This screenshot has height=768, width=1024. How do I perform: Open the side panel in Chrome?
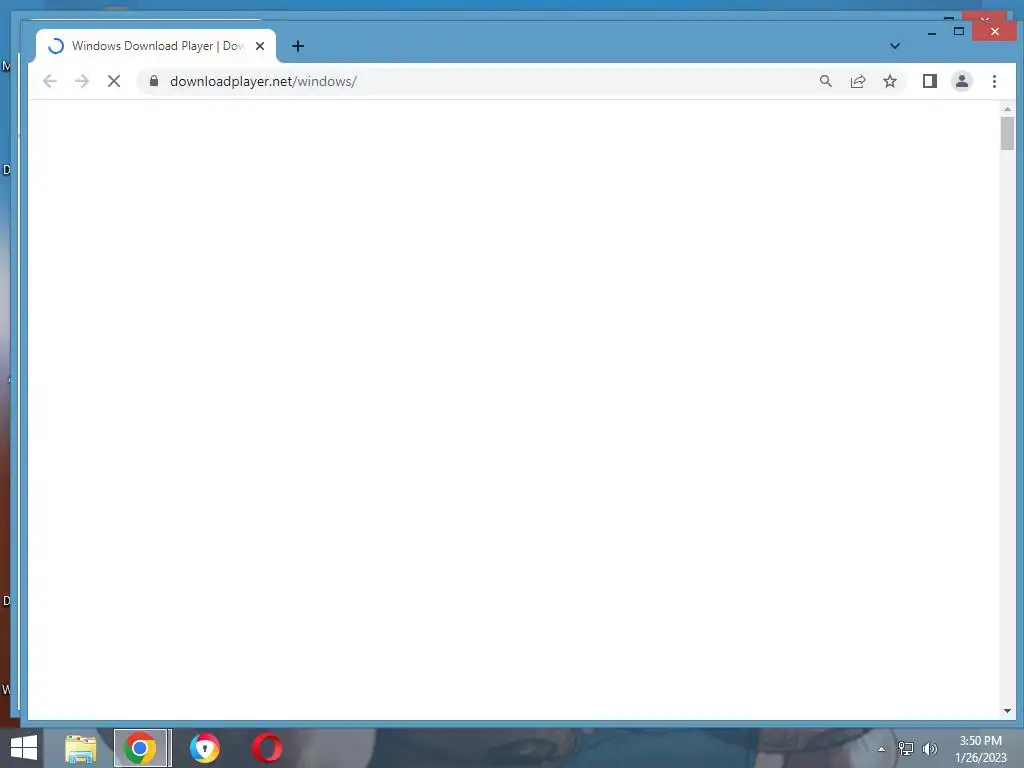[x=929, y=81]
